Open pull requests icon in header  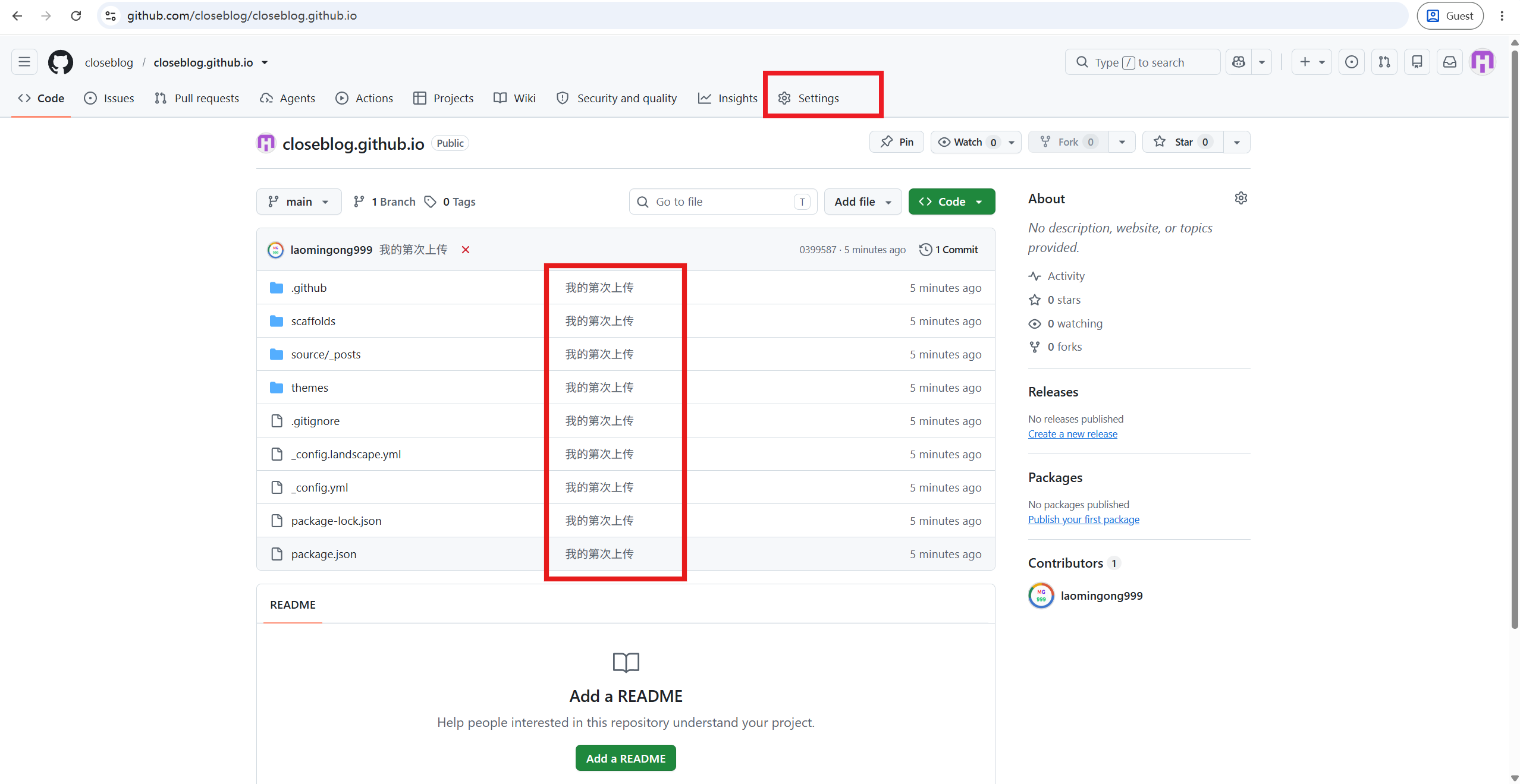pyautogui.click(x=1384, y=62)
